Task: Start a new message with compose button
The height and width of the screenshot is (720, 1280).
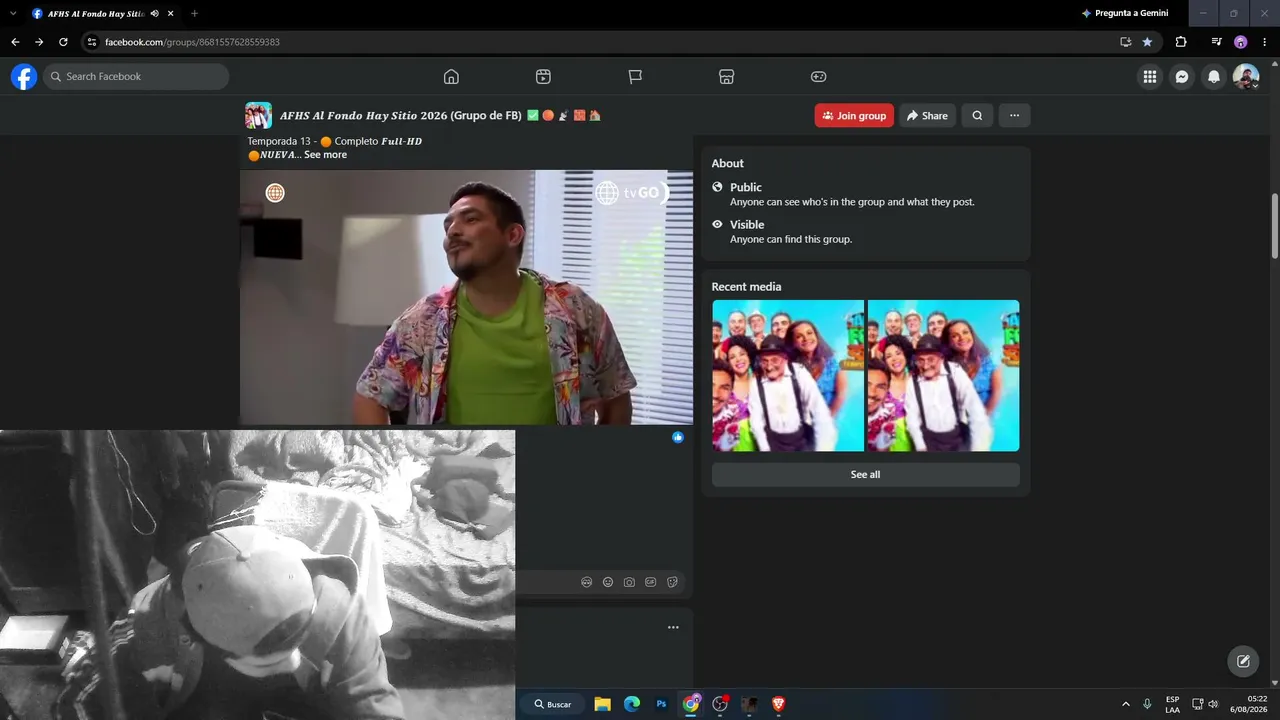Action: pos(1243,661)
